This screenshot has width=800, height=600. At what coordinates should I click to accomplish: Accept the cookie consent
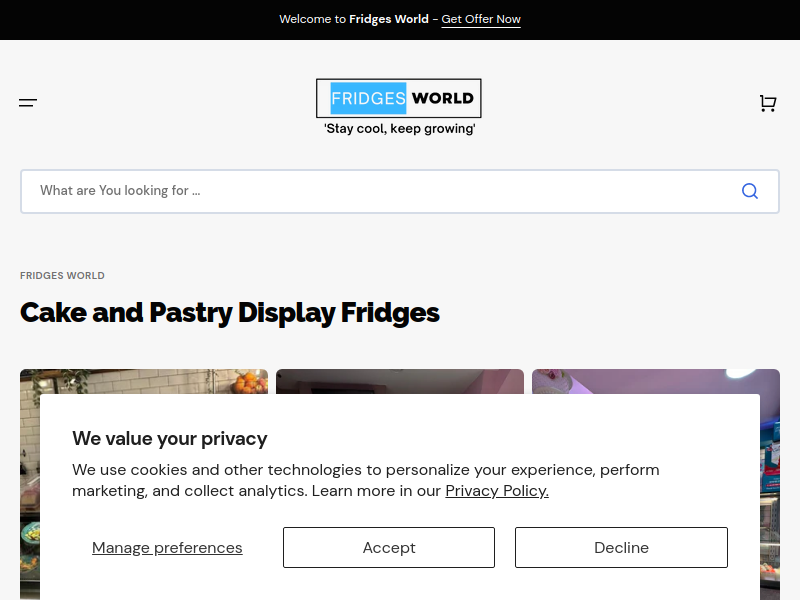[389, 547]
